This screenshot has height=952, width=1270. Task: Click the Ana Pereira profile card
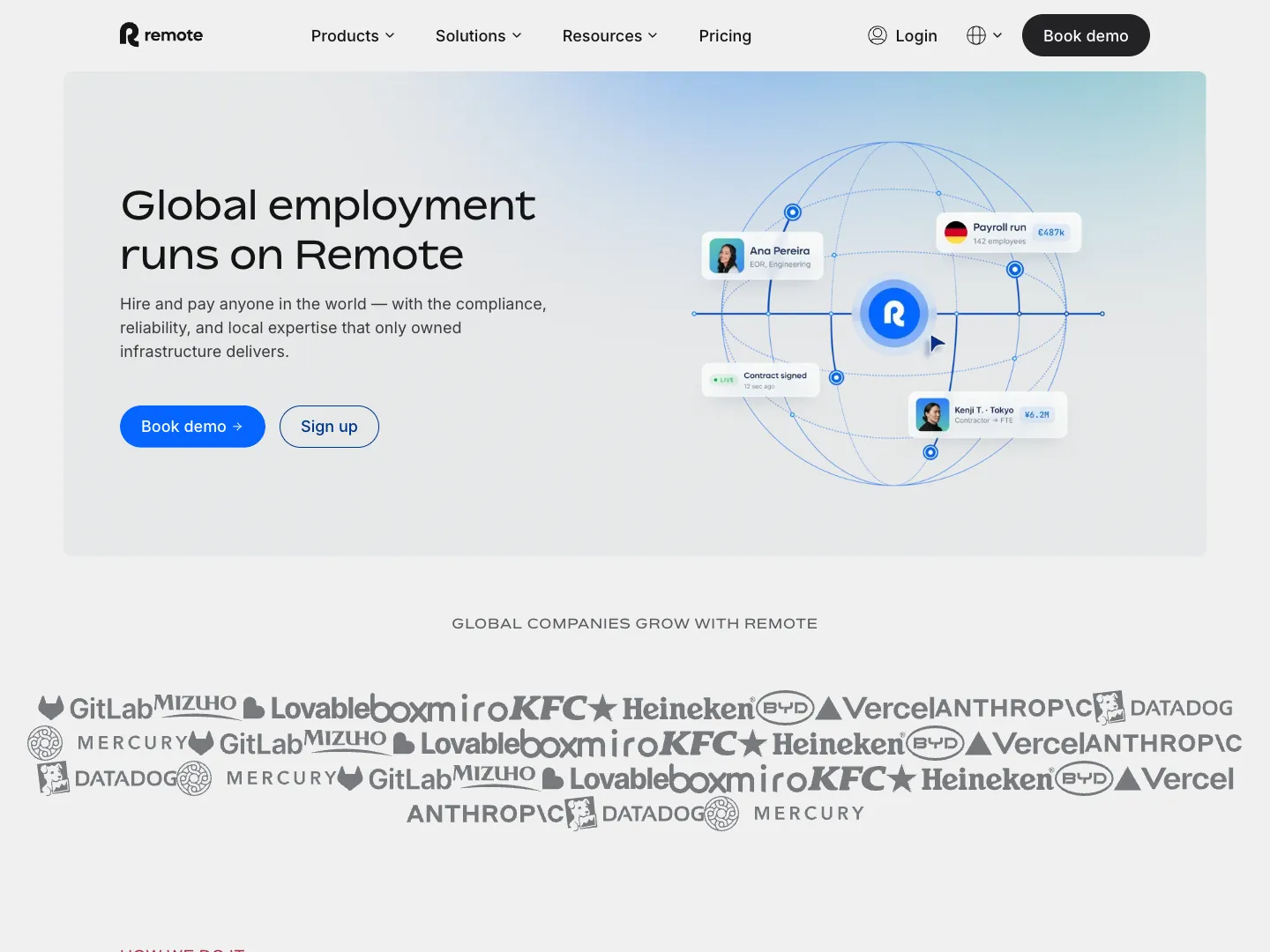pyautogui.click(x=762, y=256)
